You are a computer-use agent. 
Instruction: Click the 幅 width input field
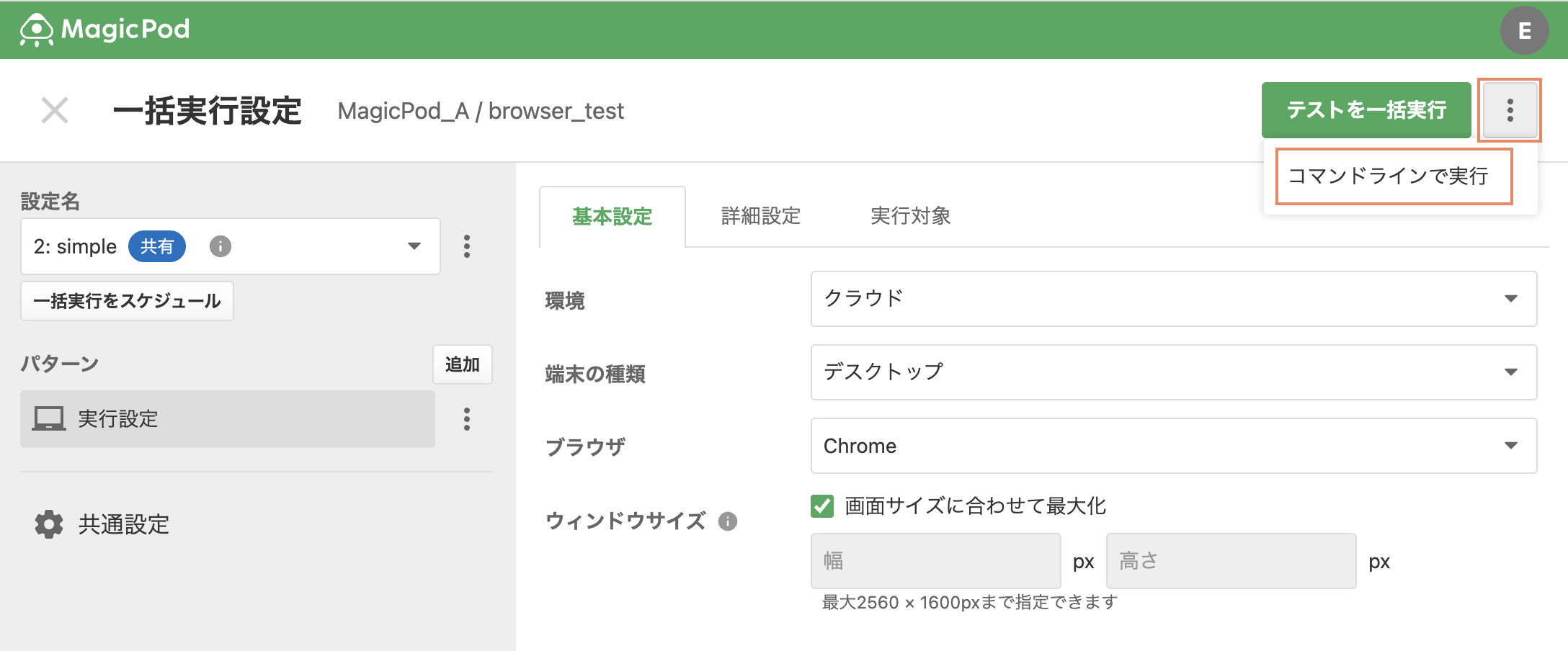tap(936, 561)
